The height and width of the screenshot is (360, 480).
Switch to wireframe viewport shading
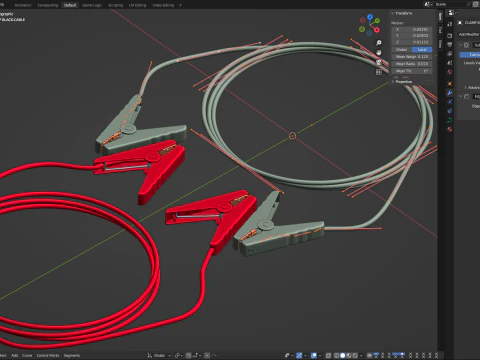coord(336,355)
